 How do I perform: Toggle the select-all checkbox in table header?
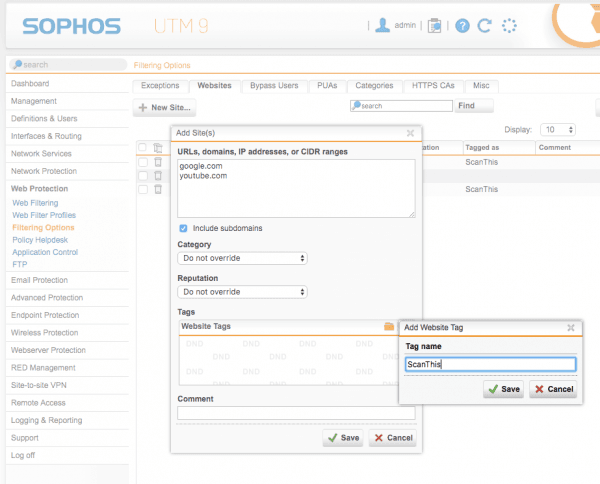click(x=142, y=147)
